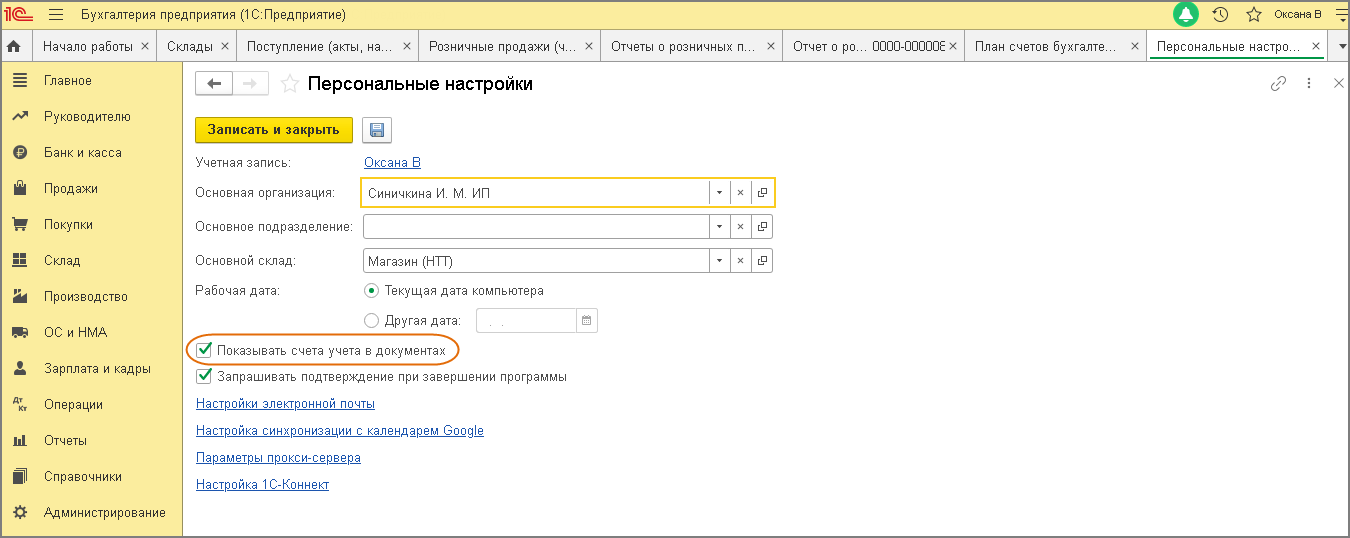
Task: Toggle Показывать счета учета в документах checkbox
Action: coord(205,350)
